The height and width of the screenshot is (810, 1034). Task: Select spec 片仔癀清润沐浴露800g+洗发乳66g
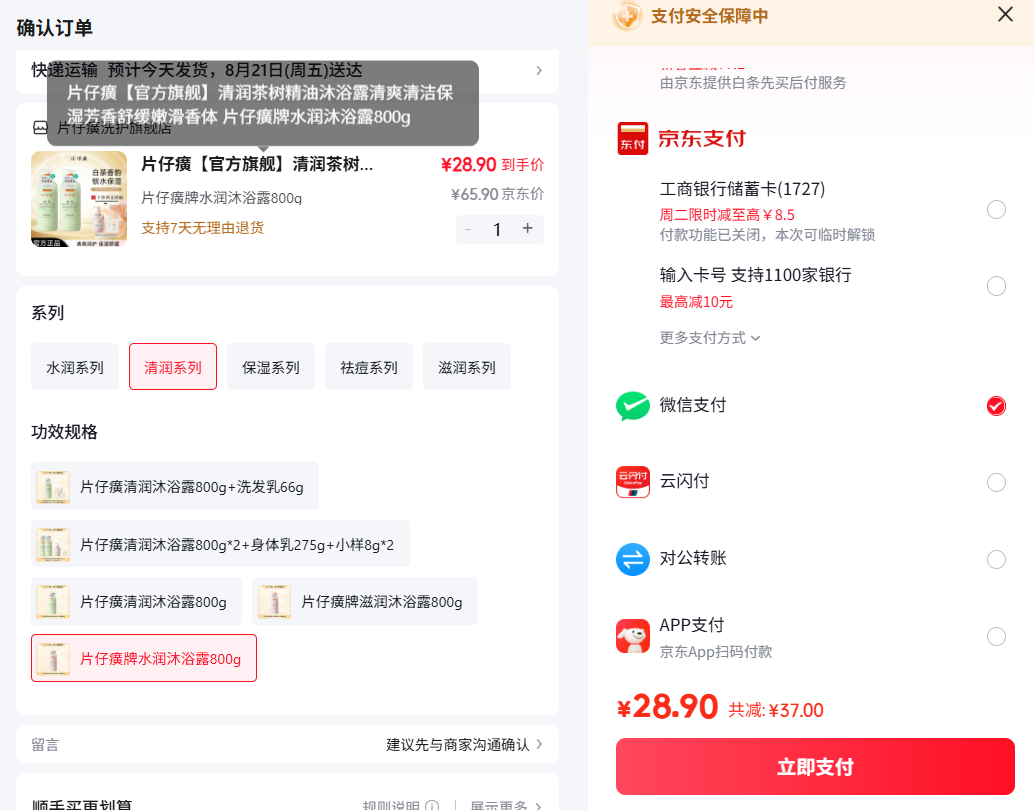175,487
